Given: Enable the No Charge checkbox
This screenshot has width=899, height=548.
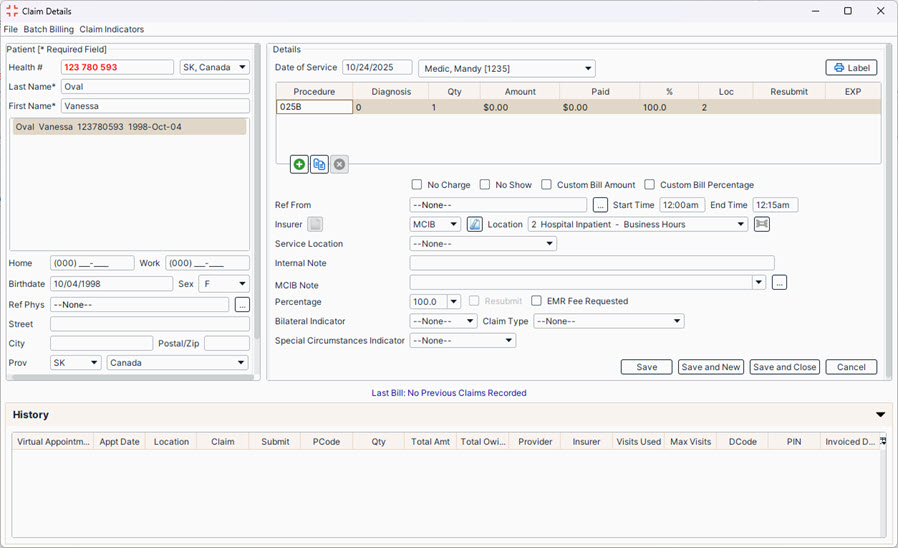Looking at the screenshot, I should [x=417, y=185].
